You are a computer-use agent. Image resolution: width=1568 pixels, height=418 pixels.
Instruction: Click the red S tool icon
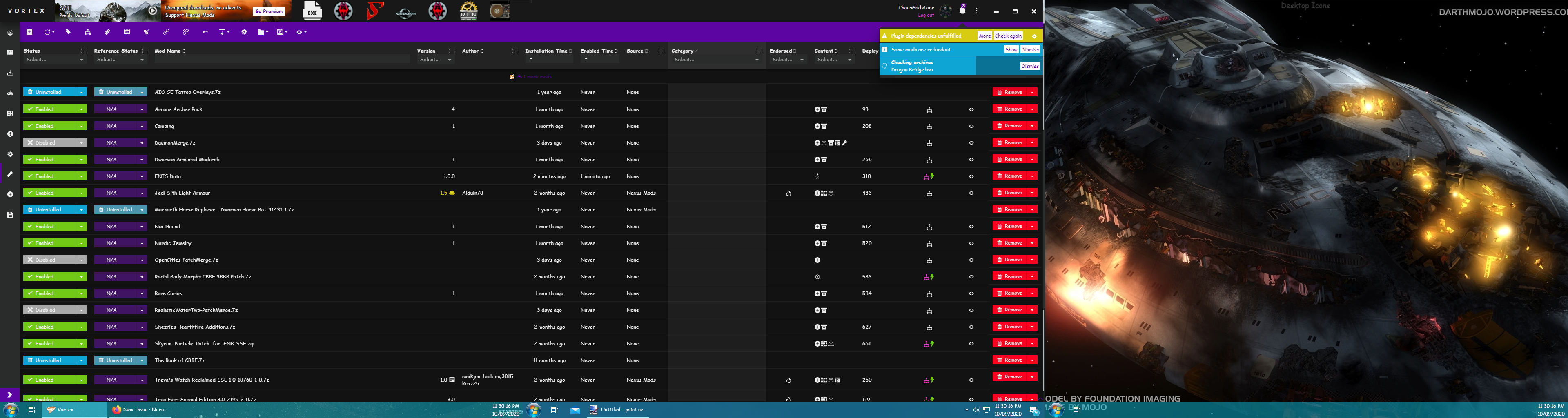pos(375,10)
